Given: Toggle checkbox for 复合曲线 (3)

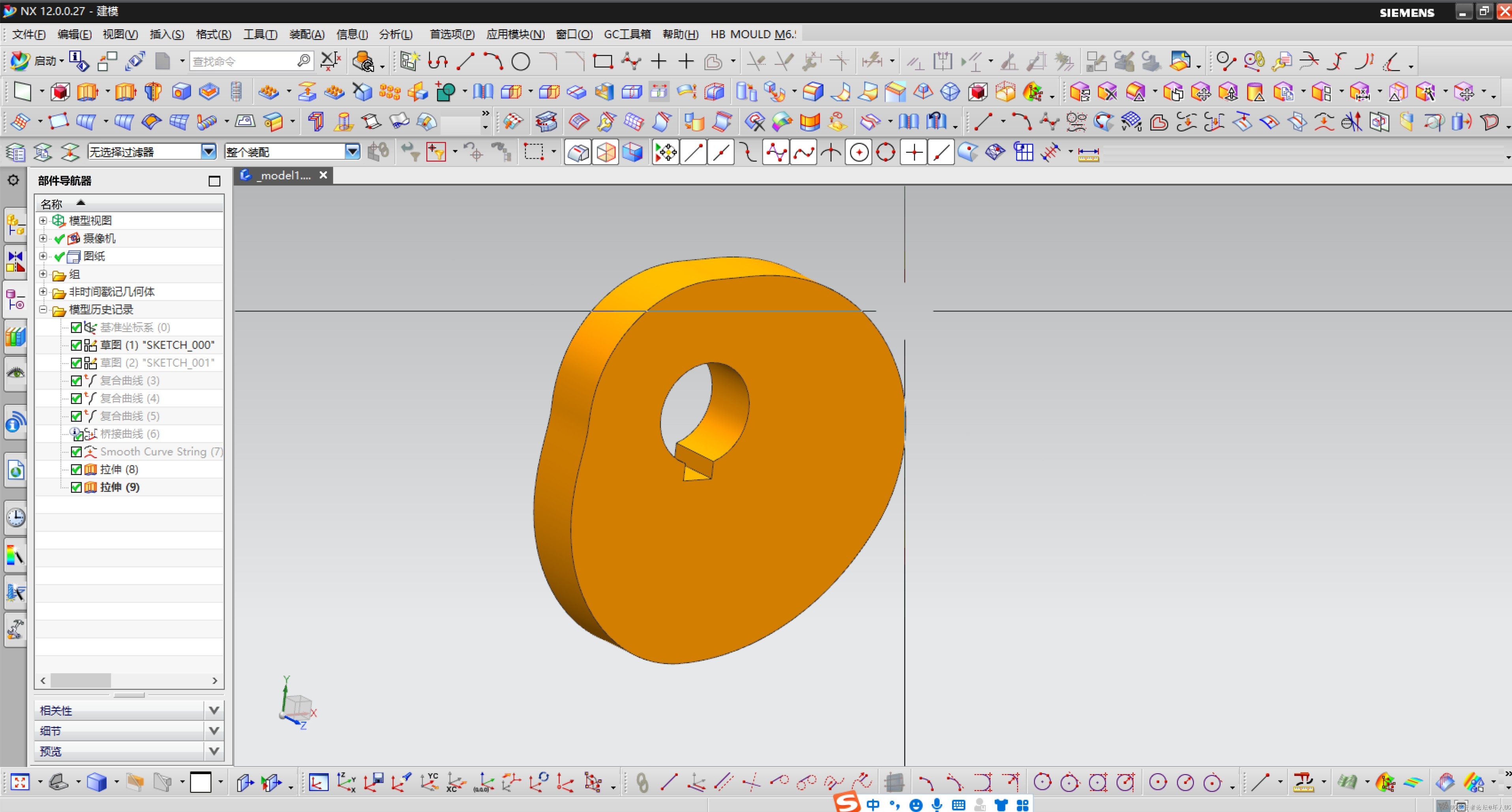Looking at the screenshot, I should point(76,381).
